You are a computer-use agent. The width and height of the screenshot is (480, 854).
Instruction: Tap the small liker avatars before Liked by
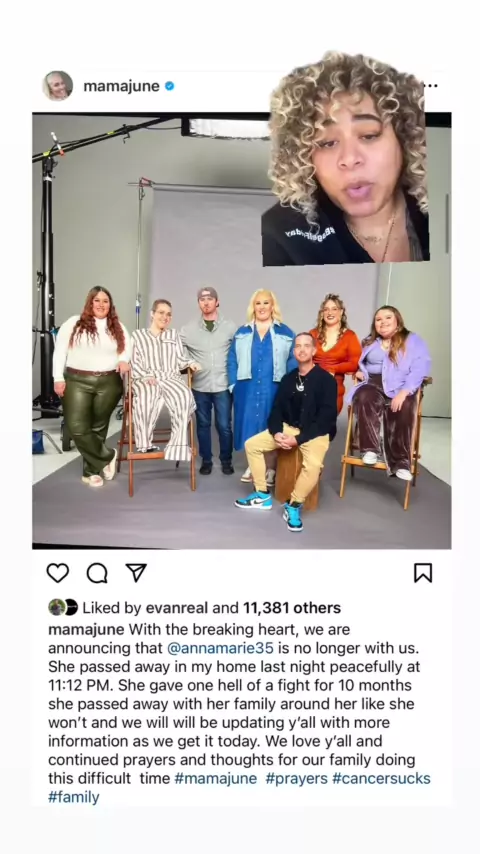pos(63,607)
